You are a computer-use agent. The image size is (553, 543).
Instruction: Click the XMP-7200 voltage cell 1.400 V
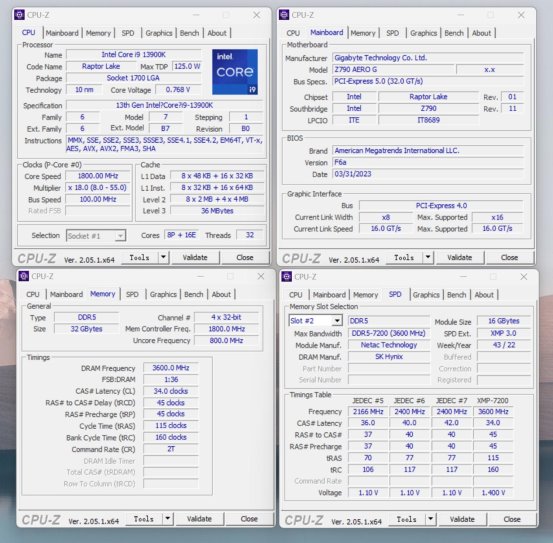[x=493, y=493]
